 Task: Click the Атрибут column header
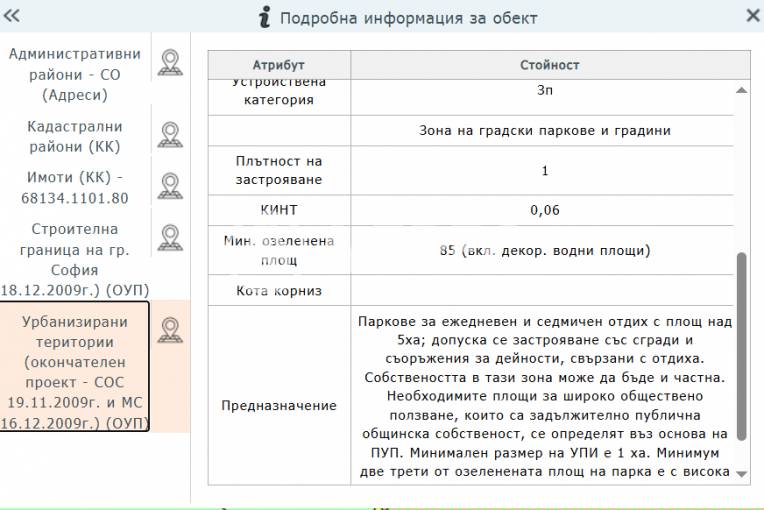279,65
